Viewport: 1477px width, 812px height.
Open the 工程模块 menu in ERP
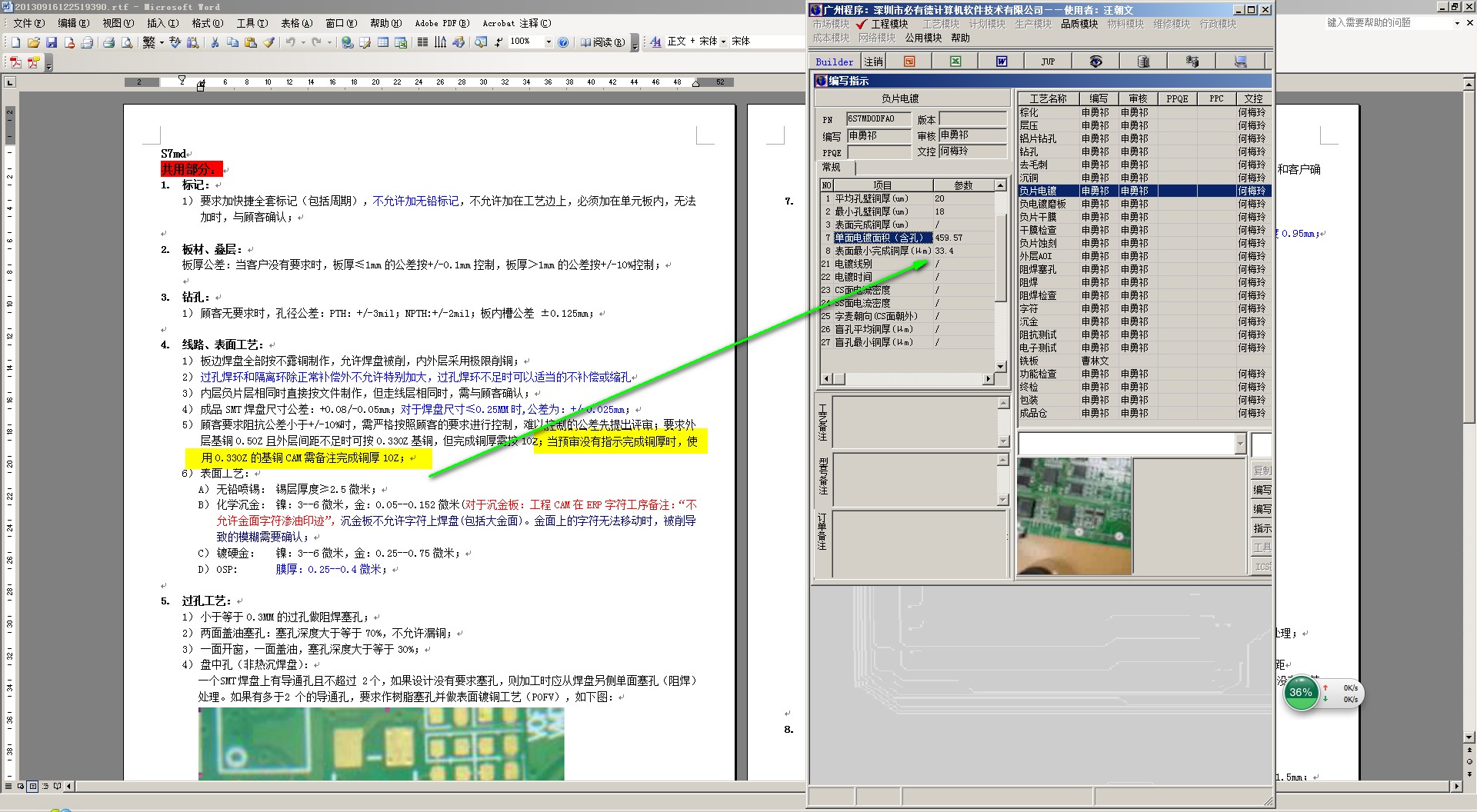(x=889, y=24)
